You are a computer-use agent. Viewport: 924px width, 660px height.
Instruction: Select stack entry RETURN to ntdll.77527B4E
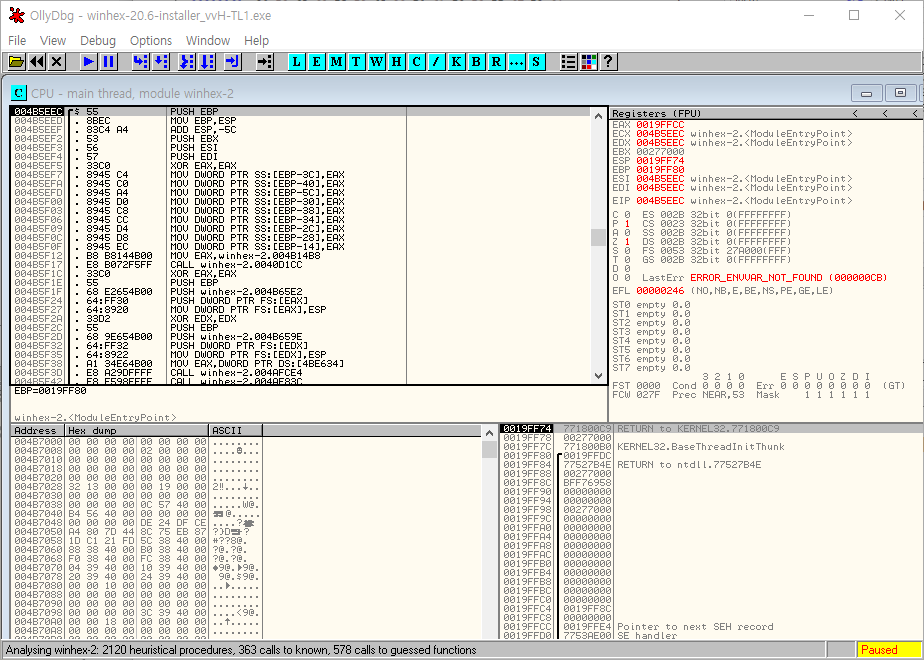(x=711, y=464)
